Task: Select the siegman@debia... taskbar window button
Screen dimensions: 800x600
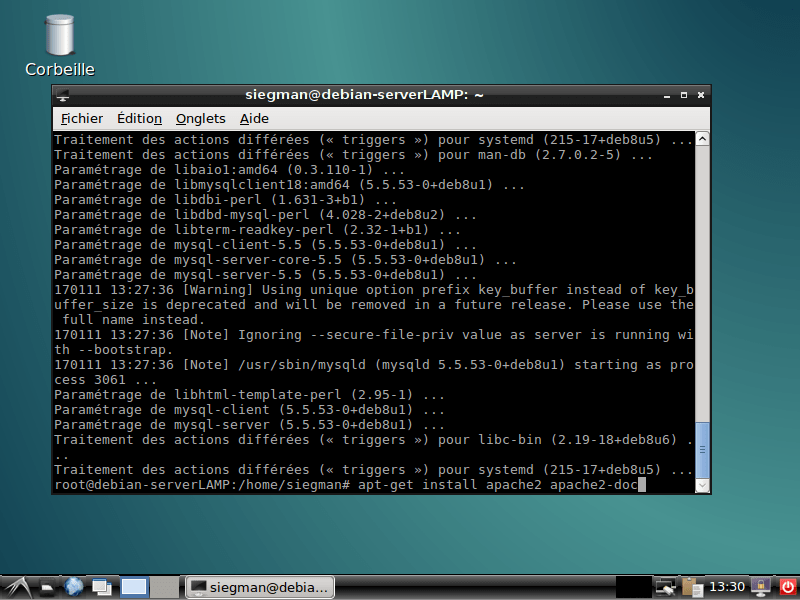Action: (259, 587)
